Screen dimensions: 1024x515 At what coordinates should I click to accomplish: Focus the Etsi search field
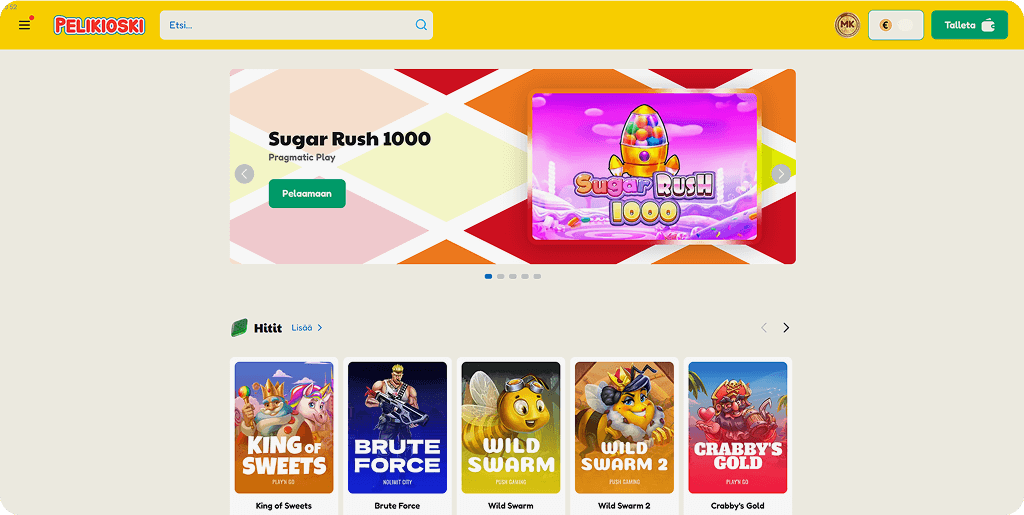coord(296,25)
